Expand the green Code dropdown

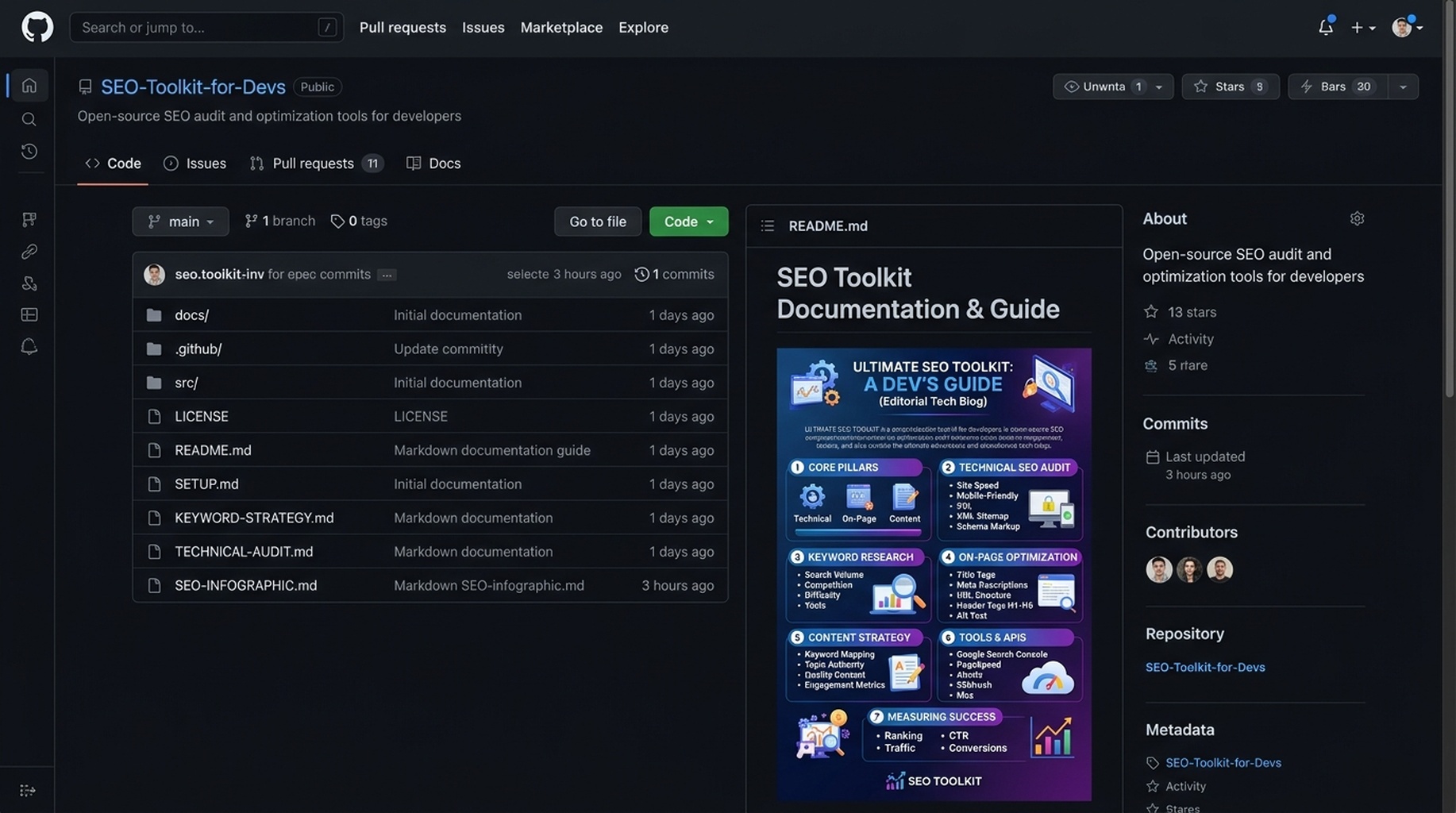[688, 222]
